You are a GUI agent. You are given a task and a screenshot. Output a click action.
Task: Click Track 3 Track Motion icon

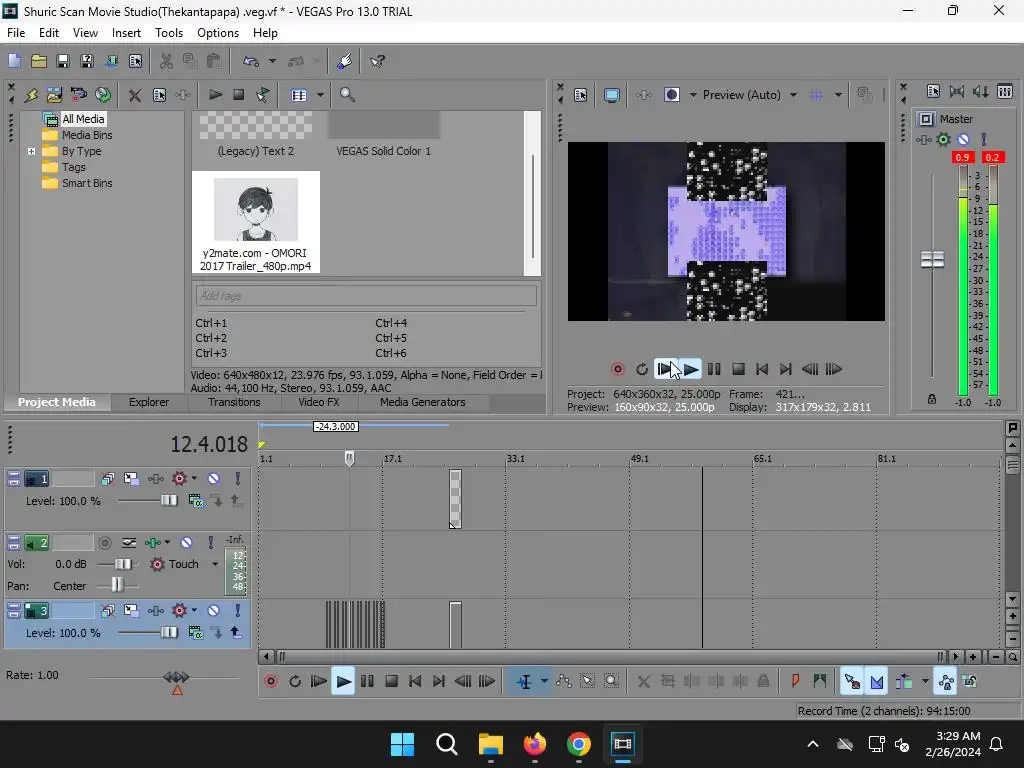131,611
